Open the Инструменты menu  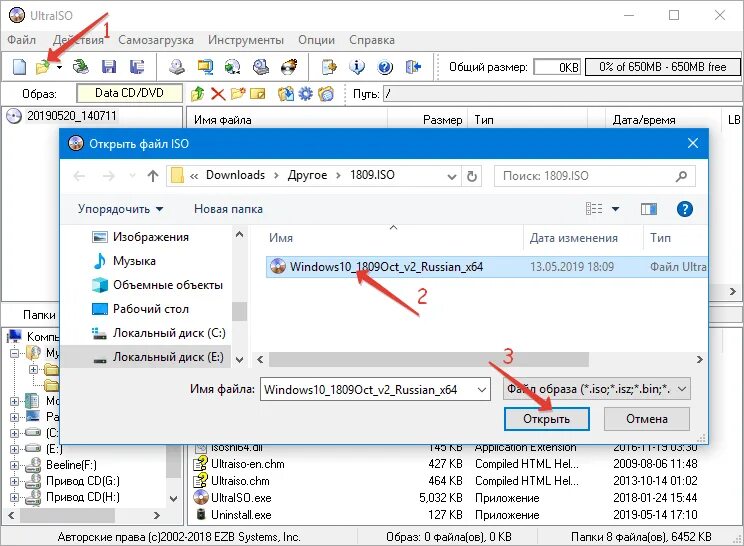pyautogui.click(x=246, y=40)
